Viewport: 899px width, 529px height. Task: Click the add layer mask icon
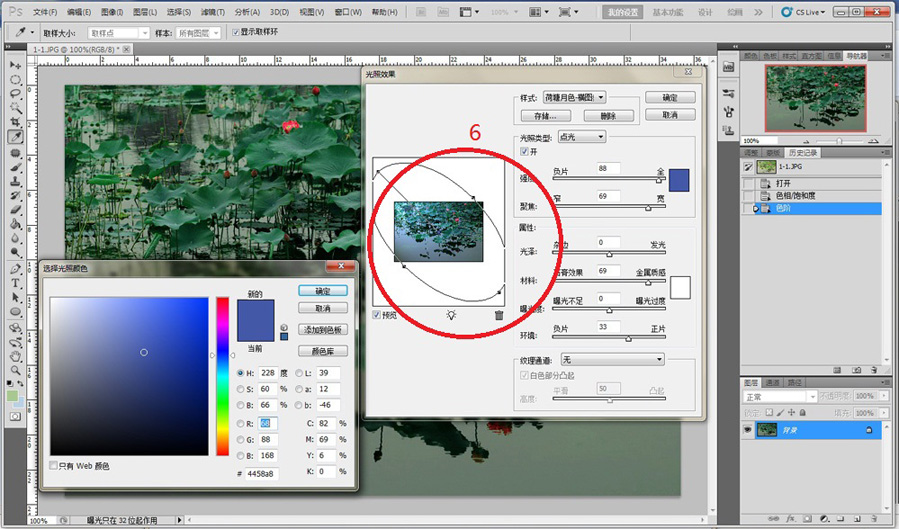[807, 518]
